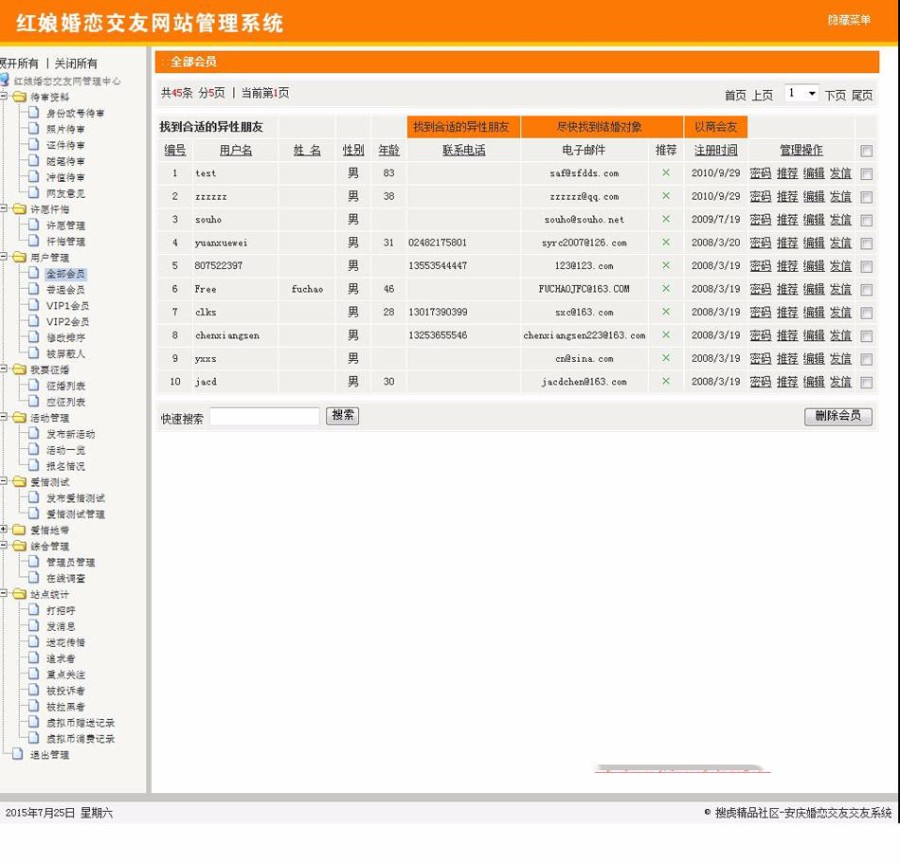The image size is (900, 864).
Task: Tick the checkbox for user jacd
Action: [x=866, y=382]
